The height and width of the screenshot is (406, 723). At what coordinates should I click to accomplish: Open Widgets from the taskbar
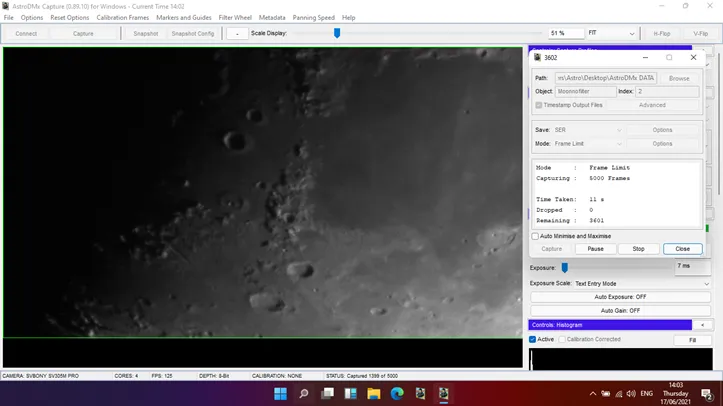[x=350, y=394]
